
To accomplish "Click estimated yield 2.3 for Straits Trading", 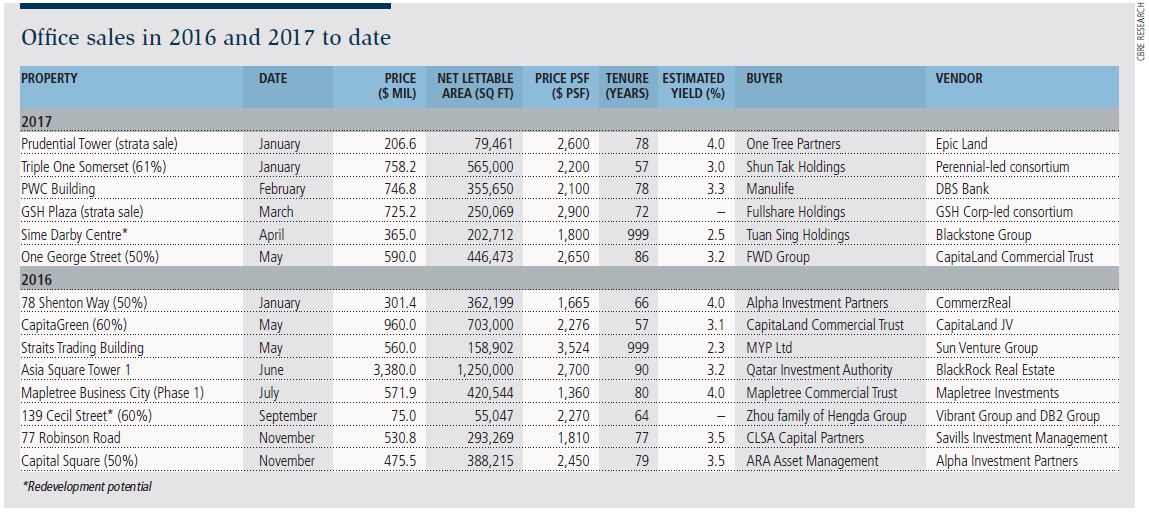I will (716, 347).
